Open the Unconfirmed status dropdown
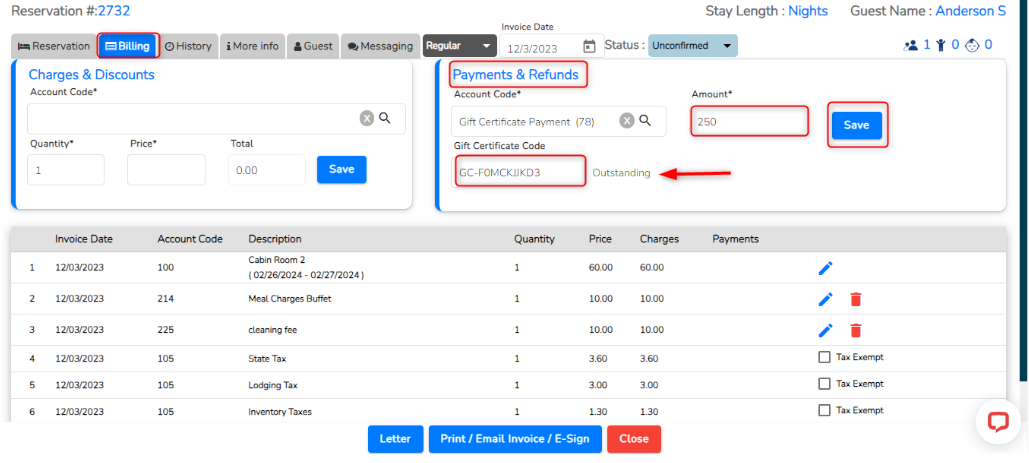The width and height of the screenshot is (1029, 463). [692, 46]
